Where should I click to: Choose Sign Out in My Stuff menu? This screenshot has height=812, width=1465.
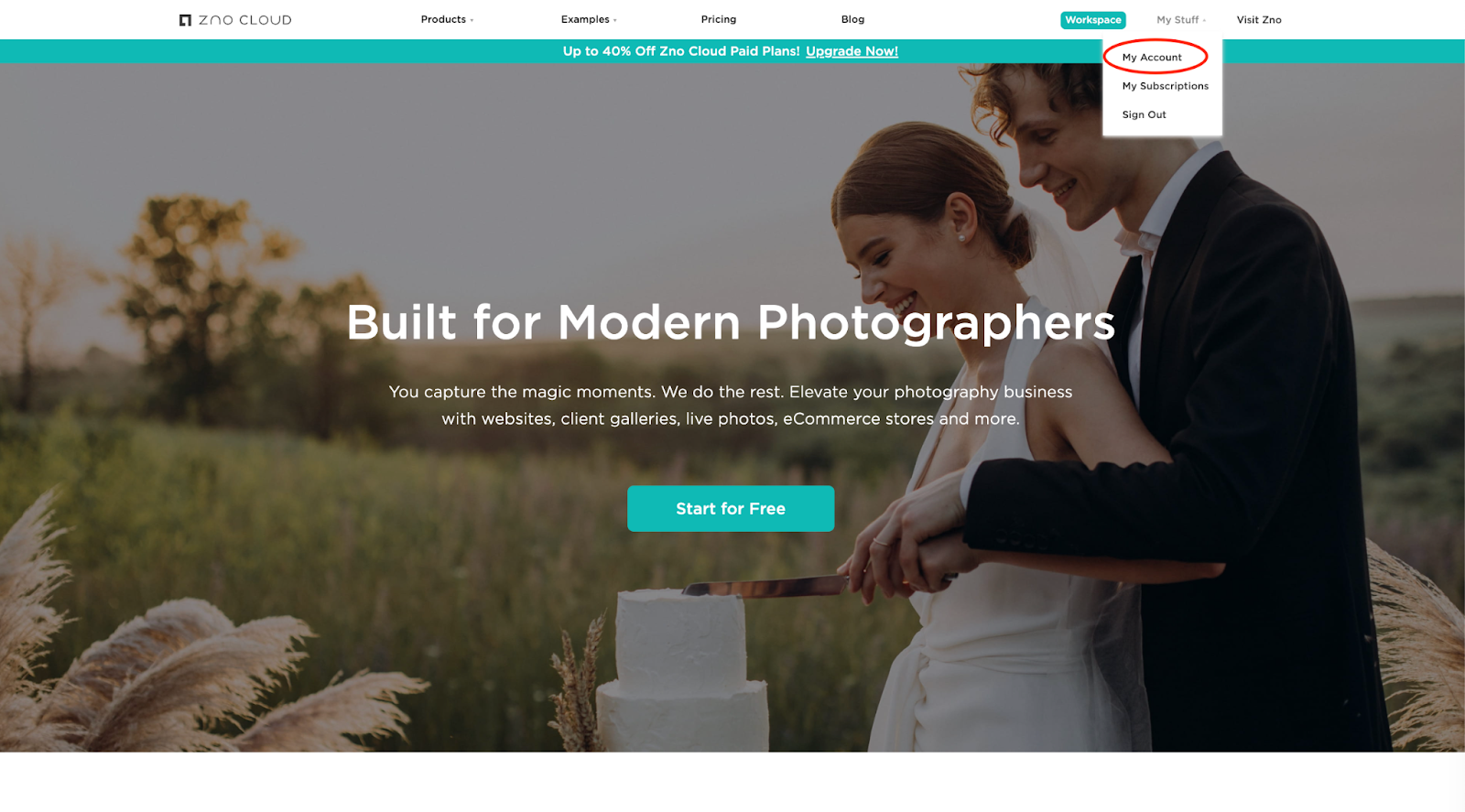[1144, 115]
